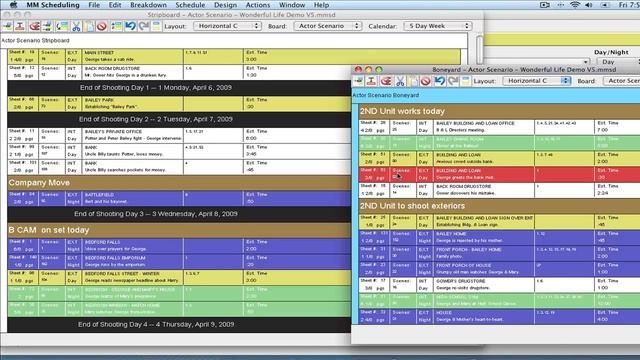Open the Help menu

coord(321,5)
